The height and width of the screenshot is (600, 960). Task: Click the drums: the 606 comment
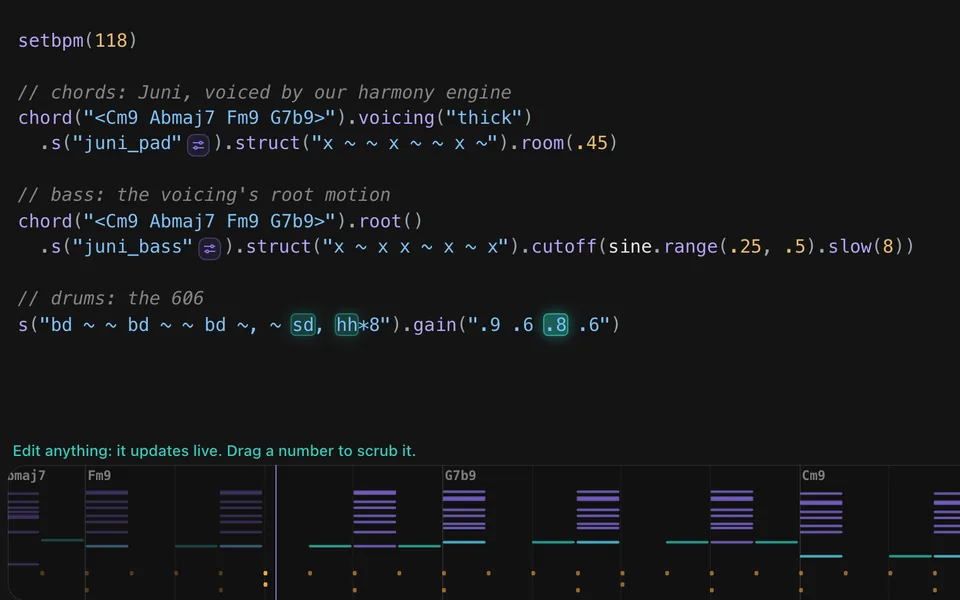[x=111, y=298]
